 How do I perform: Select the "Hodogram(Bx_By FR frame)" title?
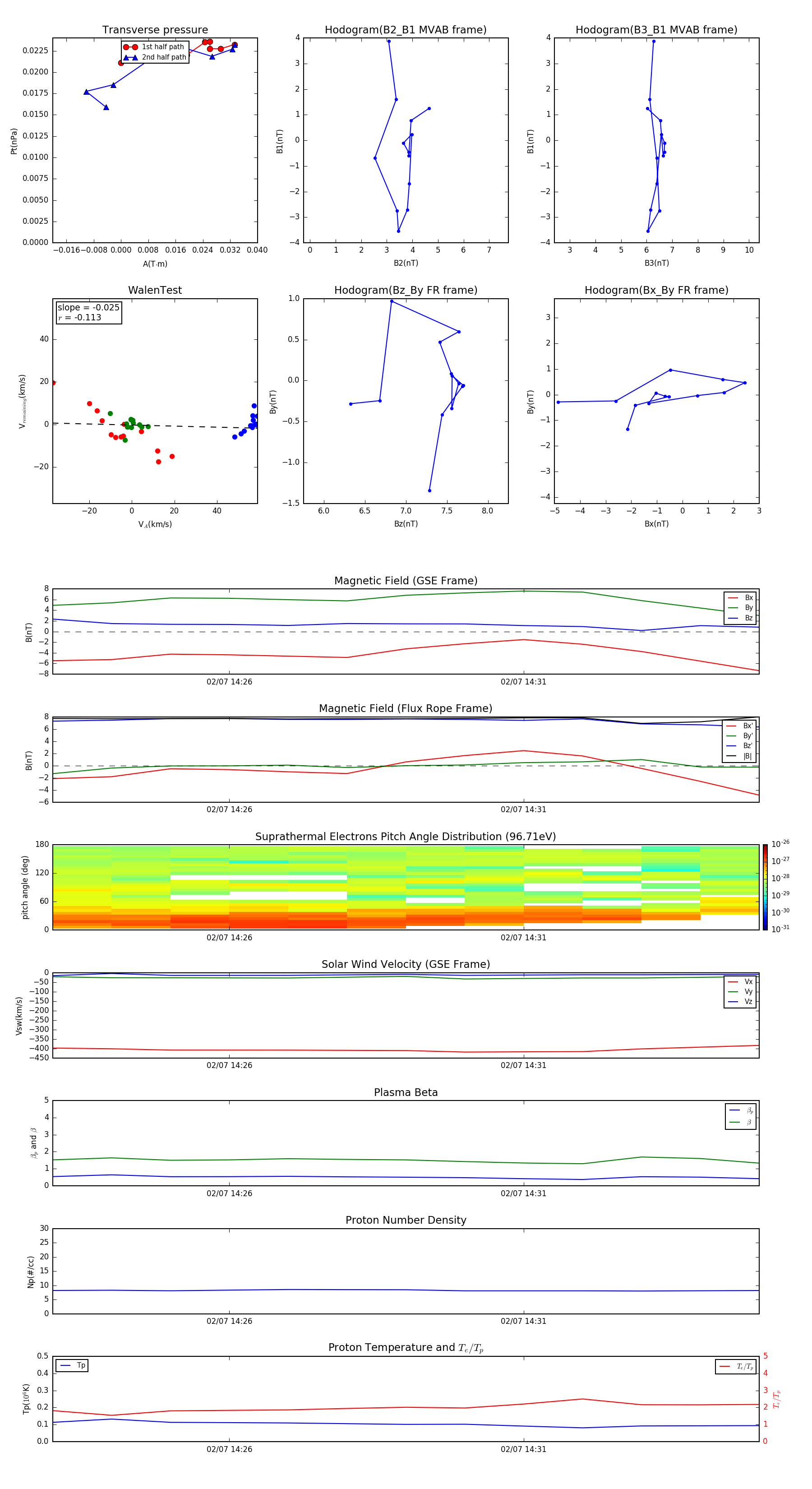(x=656, y=290)
